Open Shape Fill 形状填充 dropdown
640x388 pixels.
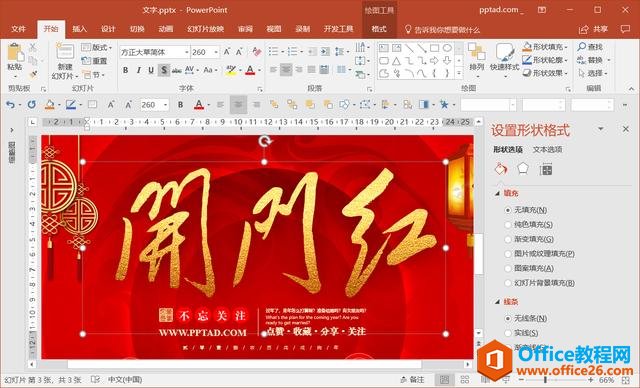pos(545,47)
